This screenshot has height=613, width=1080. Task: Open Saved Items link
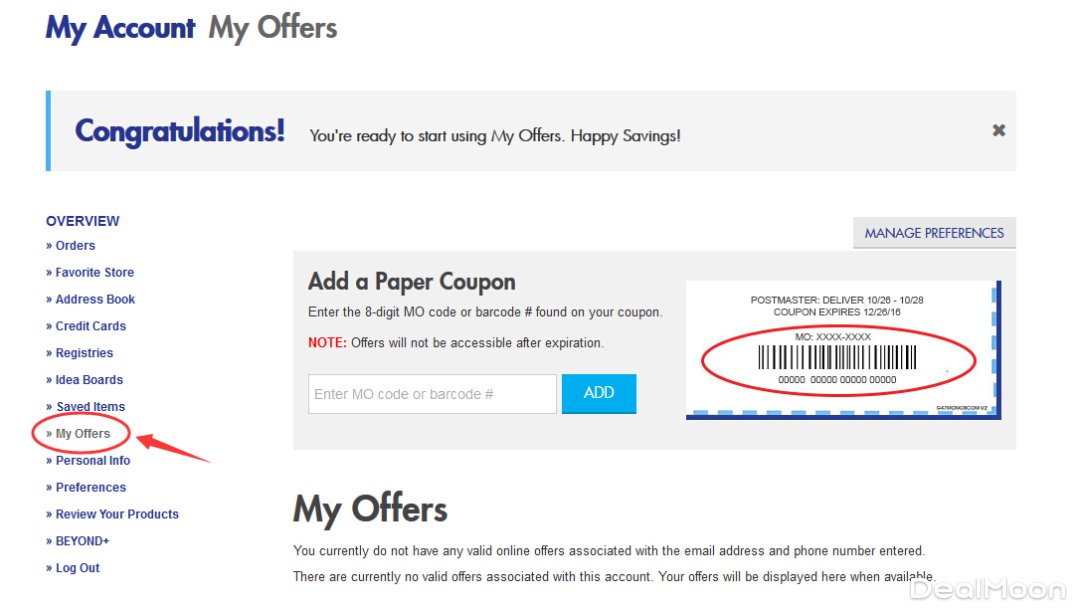(x=90, y=408)
